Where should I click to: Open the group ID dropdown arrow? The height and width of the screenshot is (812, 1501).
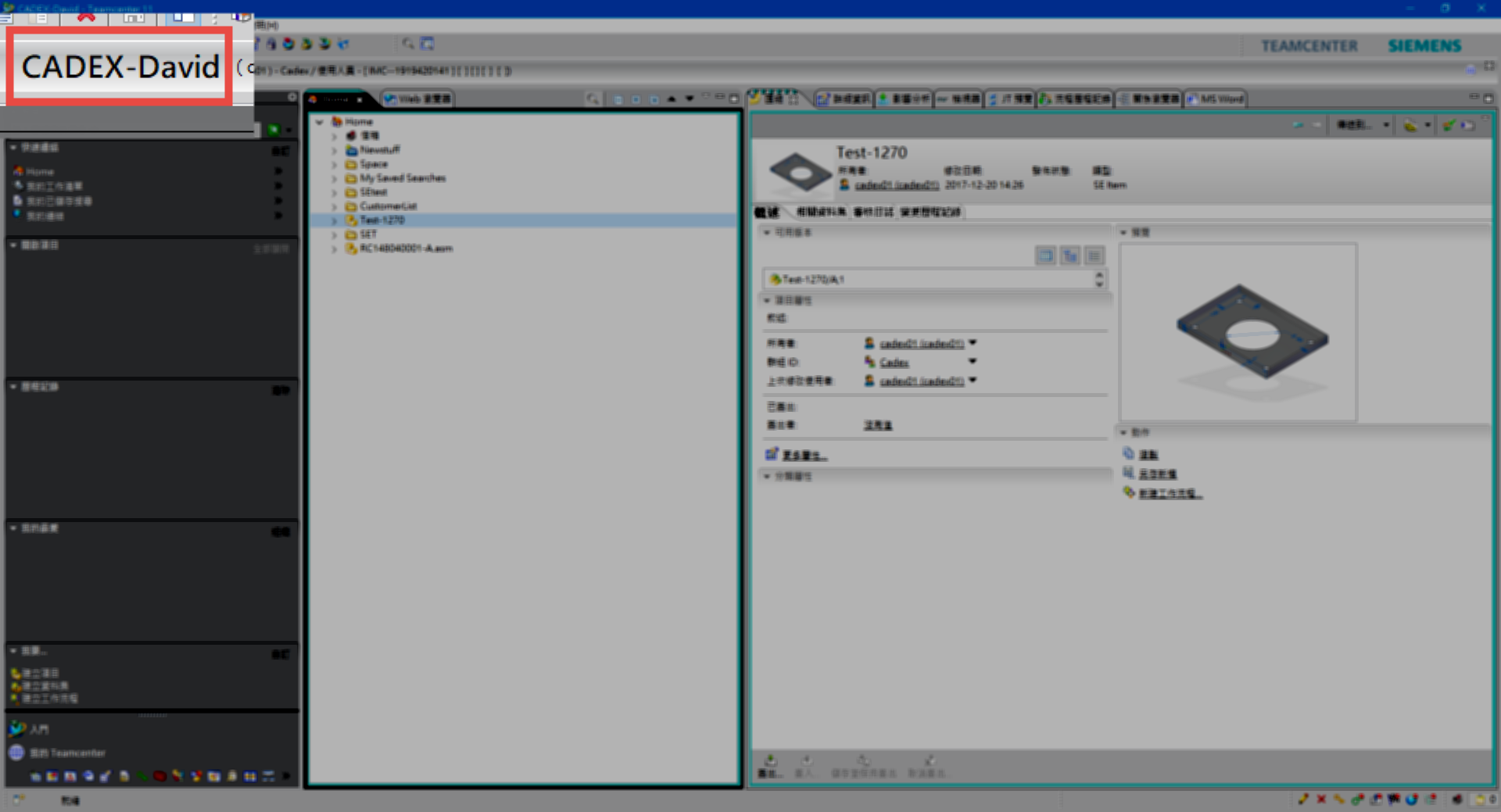(973, 362)
